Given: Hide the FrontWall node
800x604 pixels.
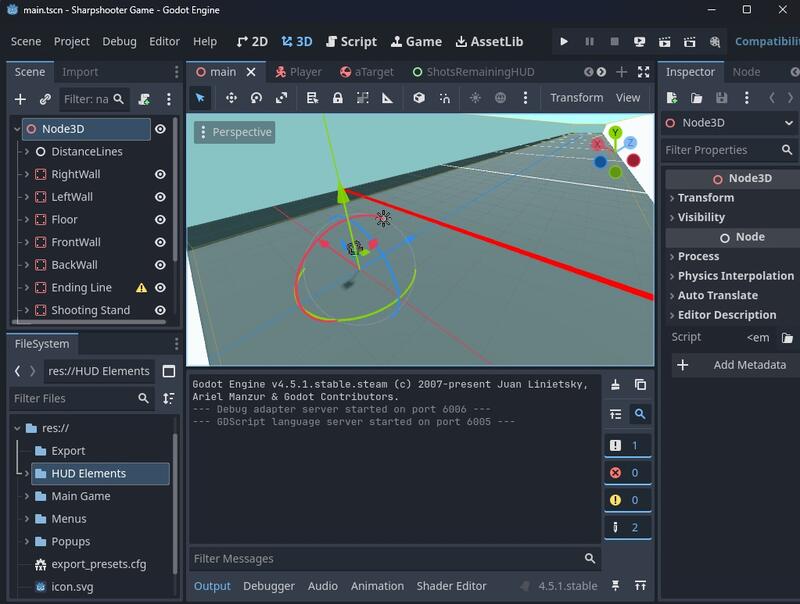Looking at the screenshot, I should [160, 242].
